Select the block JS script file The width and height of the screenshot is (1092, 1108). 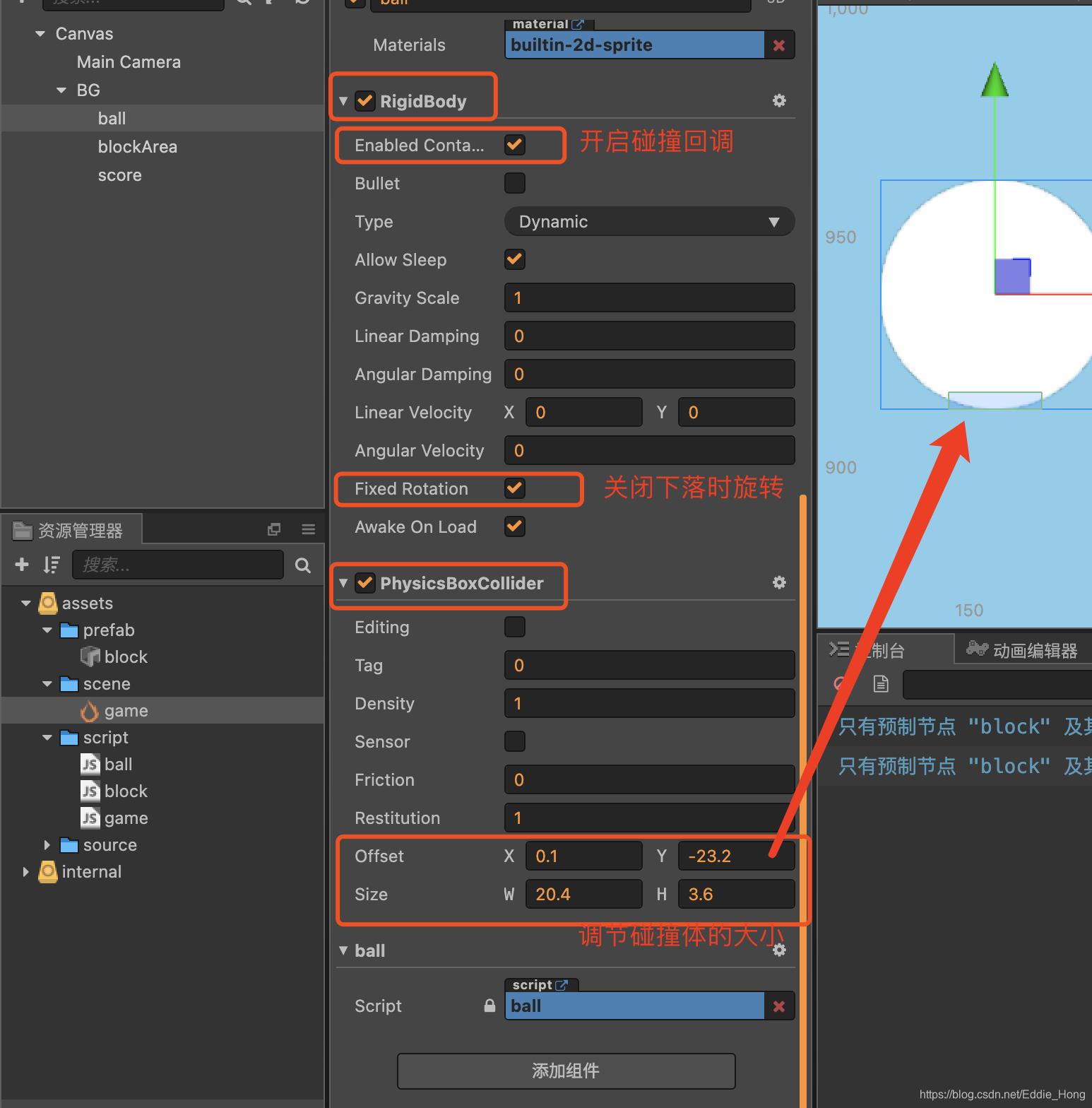[x=114, y=791]
